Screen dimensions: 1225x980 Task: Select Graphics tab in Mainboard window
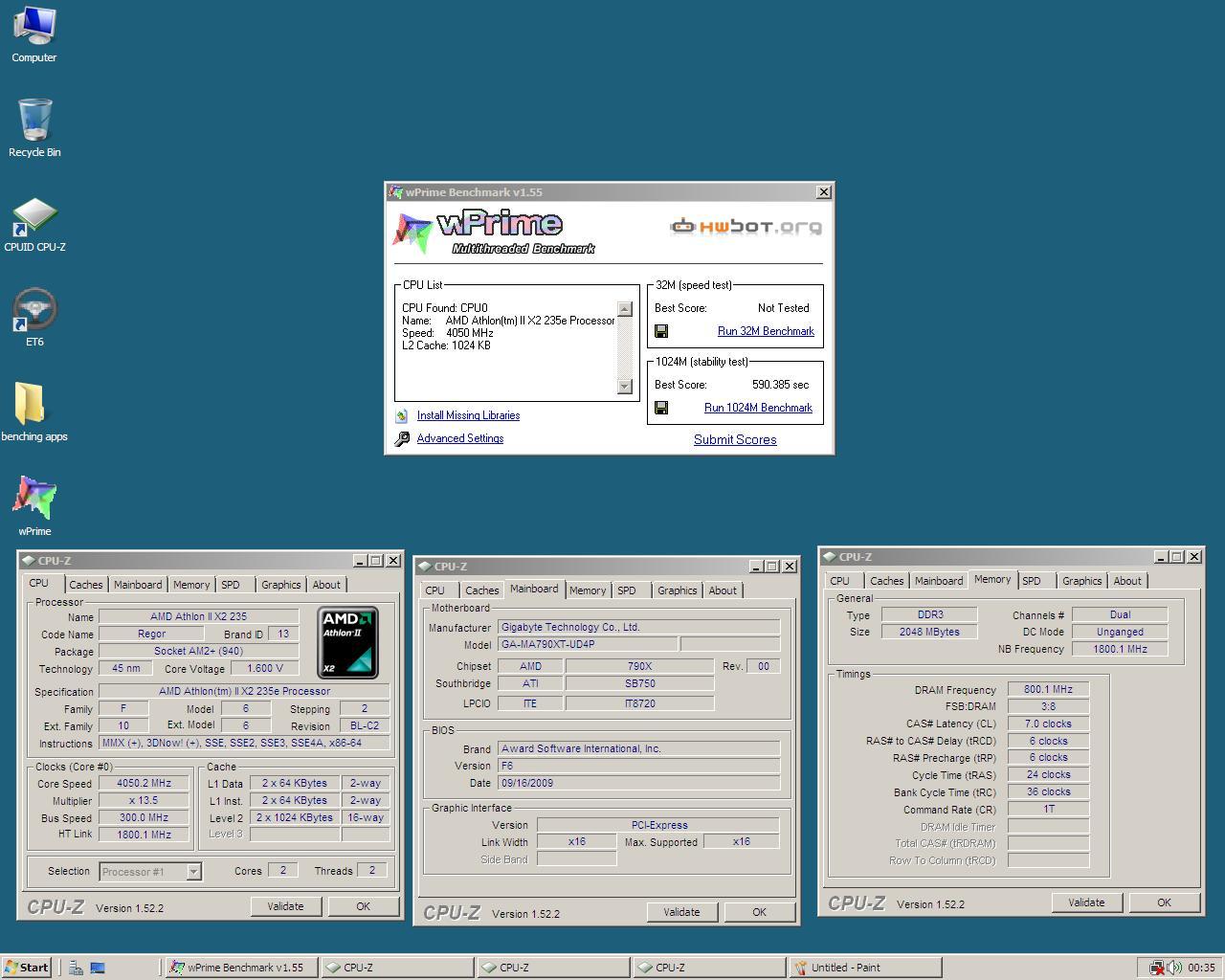[678, 590]
